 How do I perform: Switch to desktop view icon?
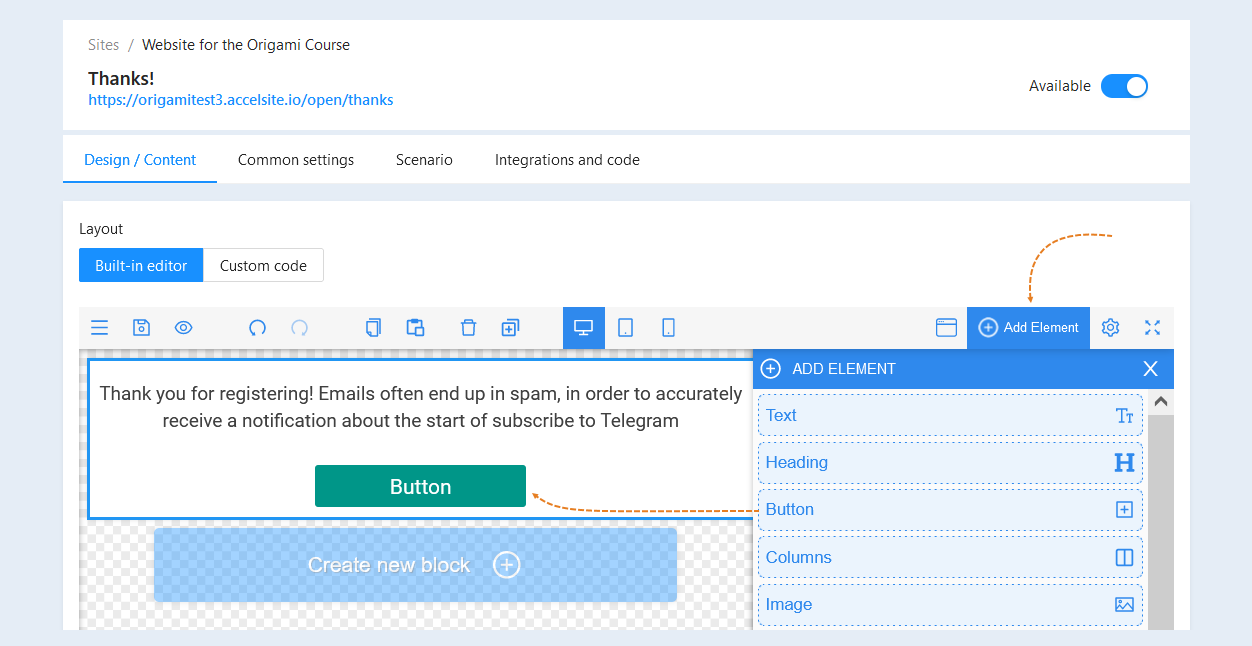tap(584, 328)
